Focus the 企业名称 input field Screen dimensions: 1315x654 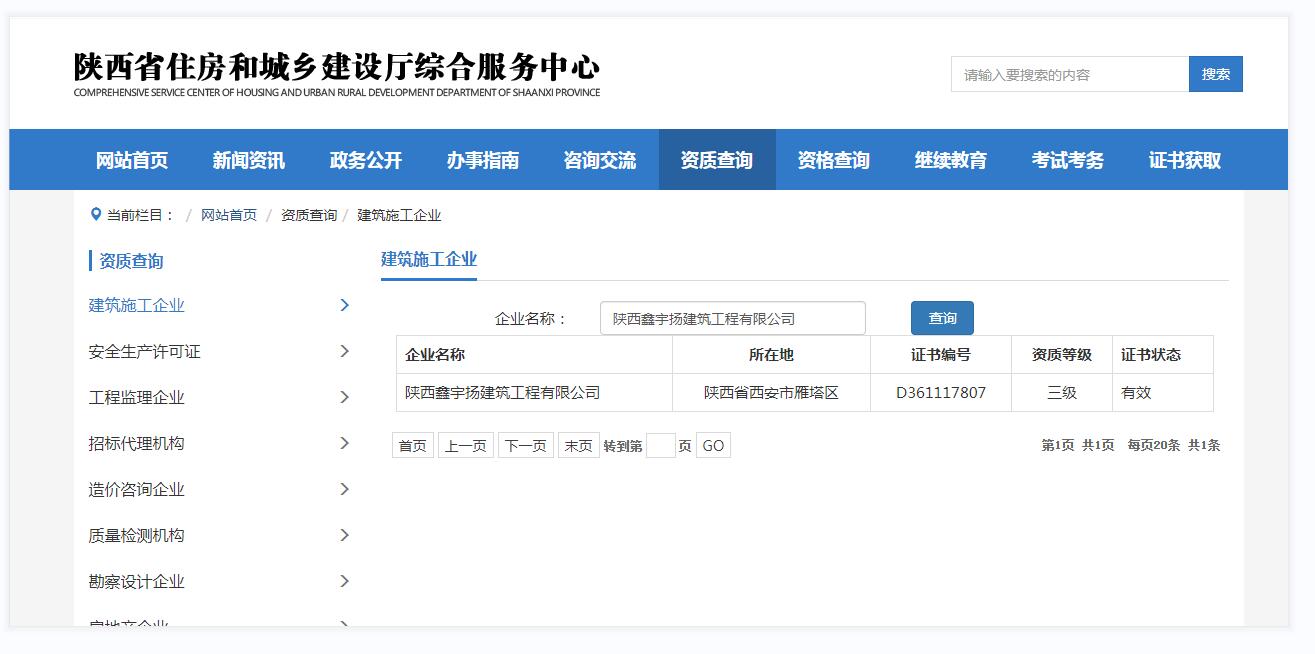[x=732, y=319]
